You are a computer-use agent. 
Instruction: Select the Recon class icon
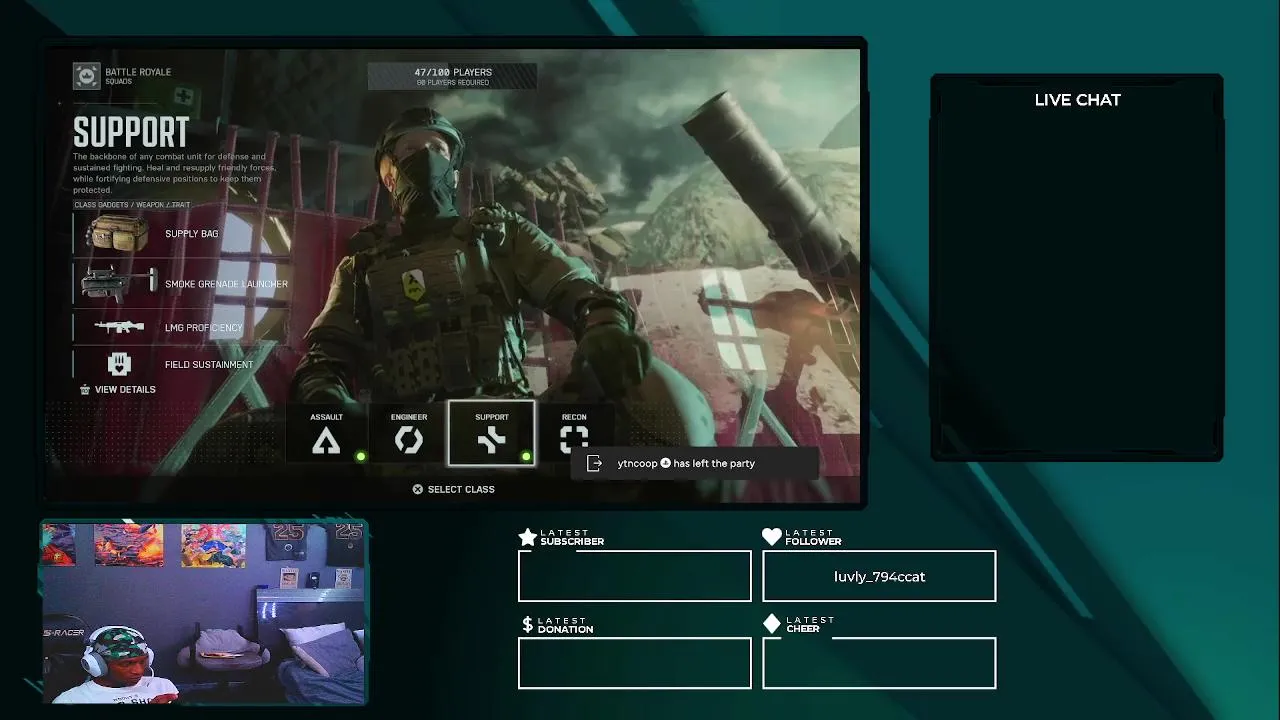click(574, 439)
